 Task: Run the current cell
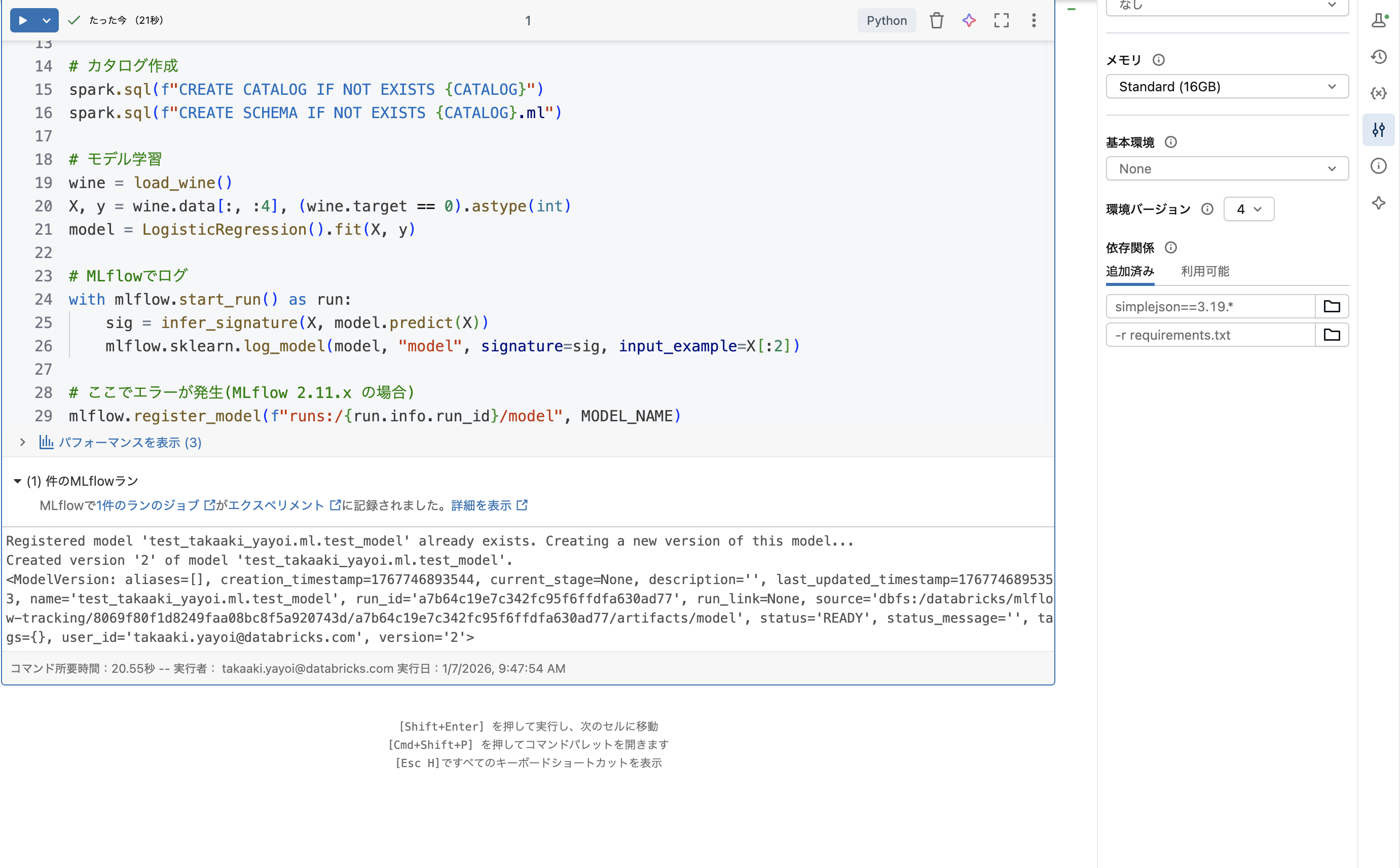(23, 20)
